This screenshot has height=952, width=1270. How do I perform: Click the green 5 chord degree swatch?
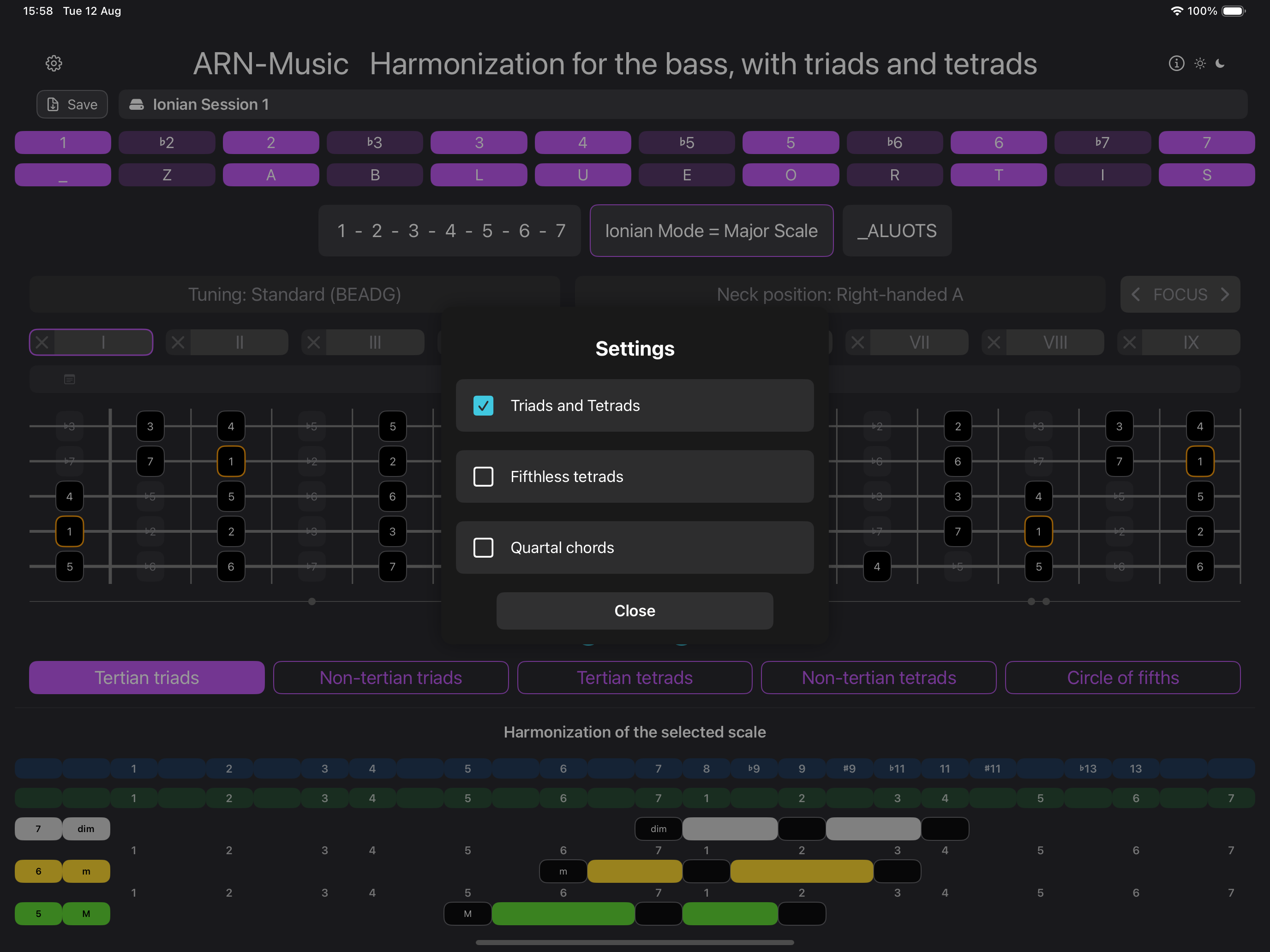[x=38, y=914]
